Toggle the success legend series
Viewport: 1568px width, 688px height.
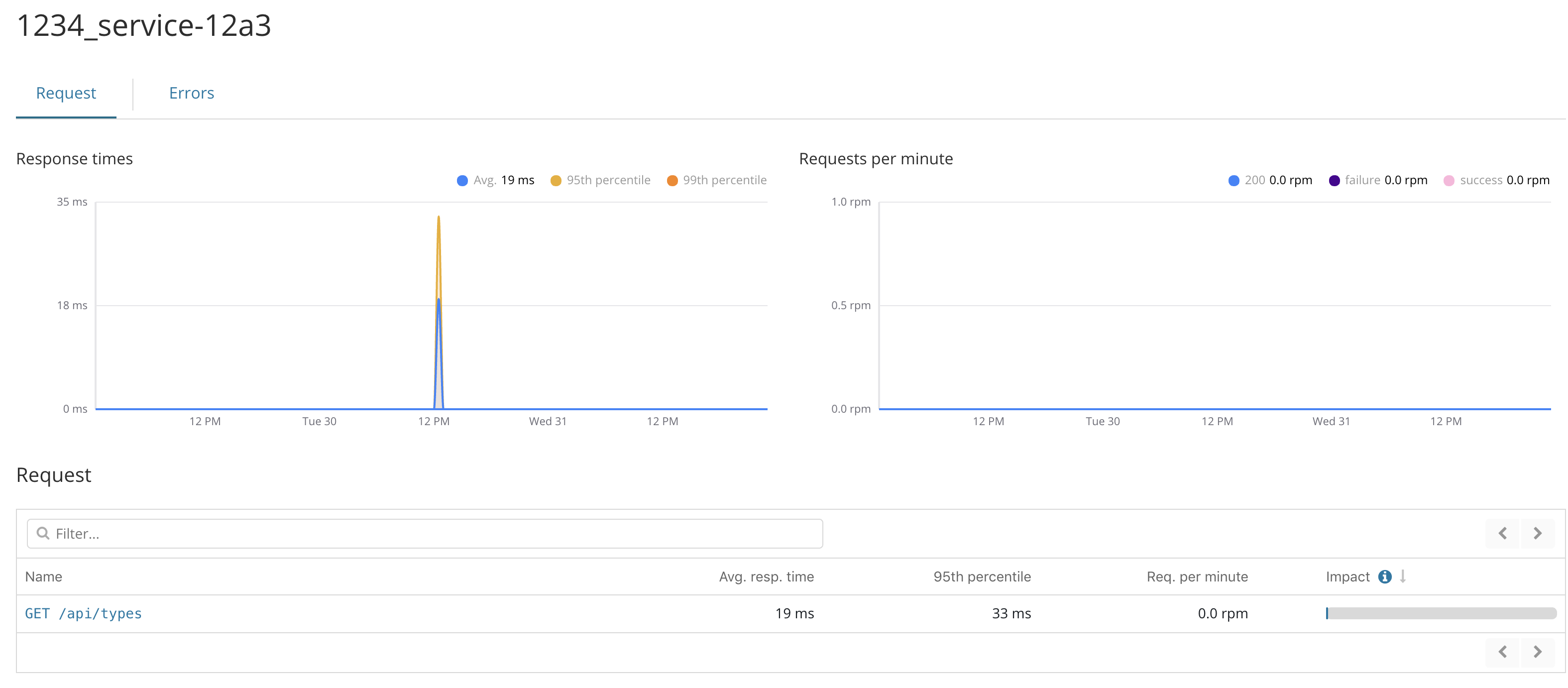click(x=1496, y=180)
